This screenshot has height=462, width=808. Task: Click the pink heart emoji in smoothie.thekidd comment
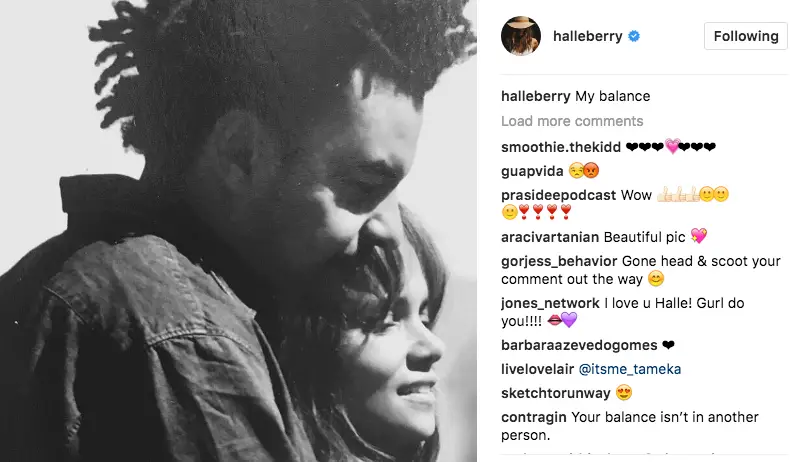point(672,147)
